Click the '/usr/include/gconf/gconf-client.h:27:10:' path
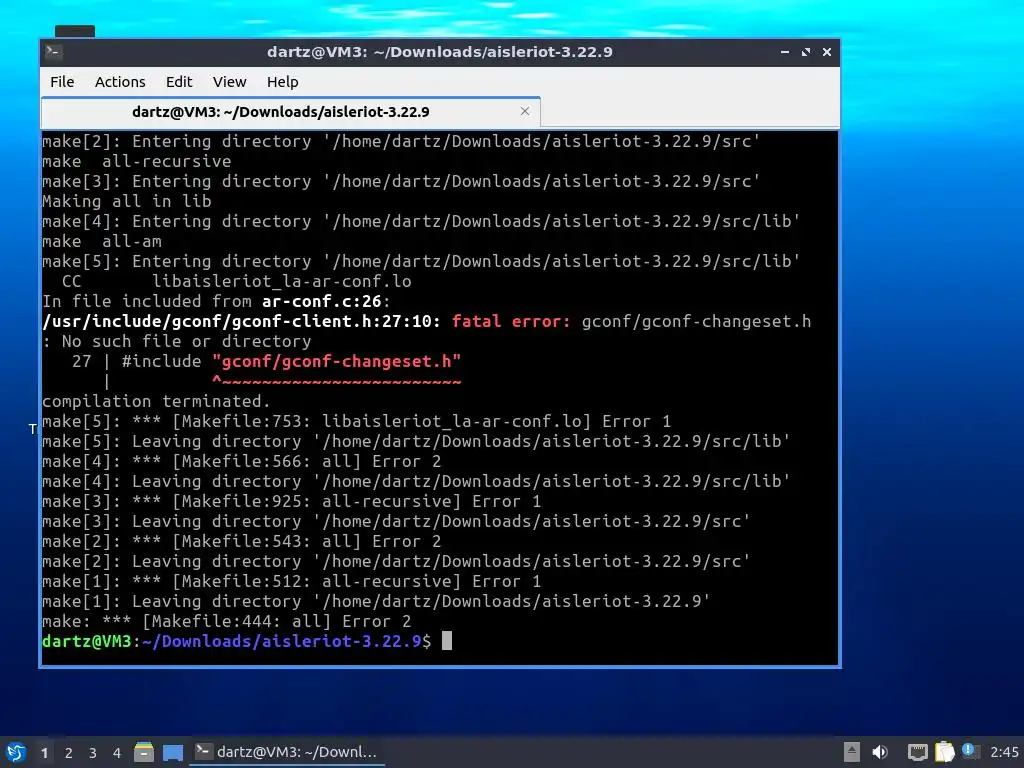Screen dimensions: 1024x768 242,321
